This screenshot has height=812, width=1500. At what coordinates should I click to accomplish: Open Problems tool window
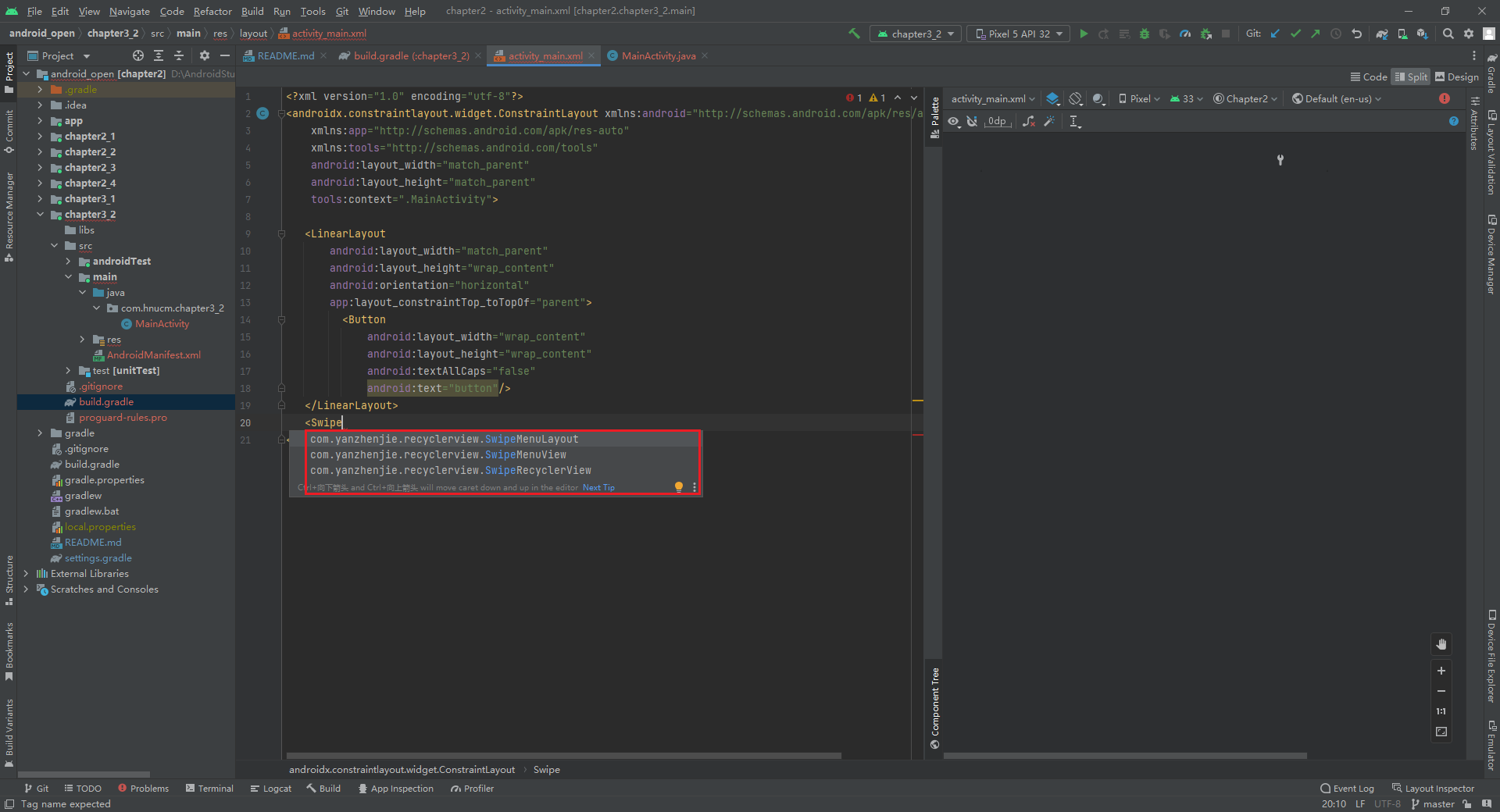pyautogui.click(x=143, y=789)
